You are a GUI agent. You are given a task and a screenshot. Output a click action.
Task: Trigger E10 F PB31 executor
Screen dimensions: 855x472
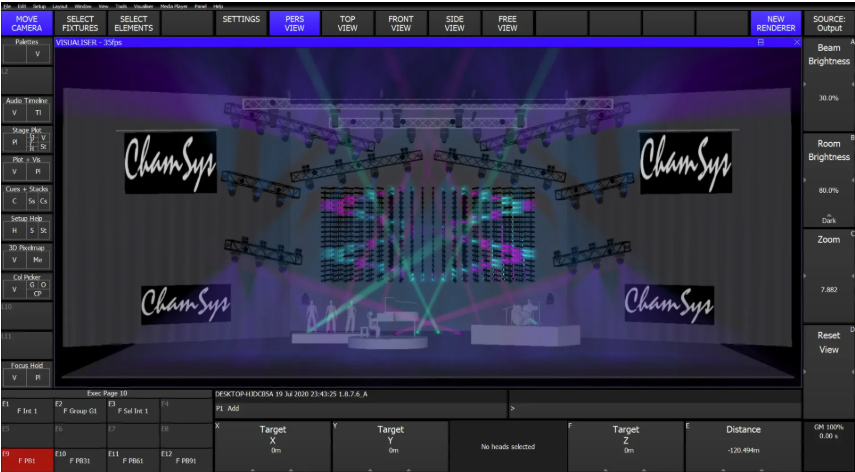coord(80,460)
